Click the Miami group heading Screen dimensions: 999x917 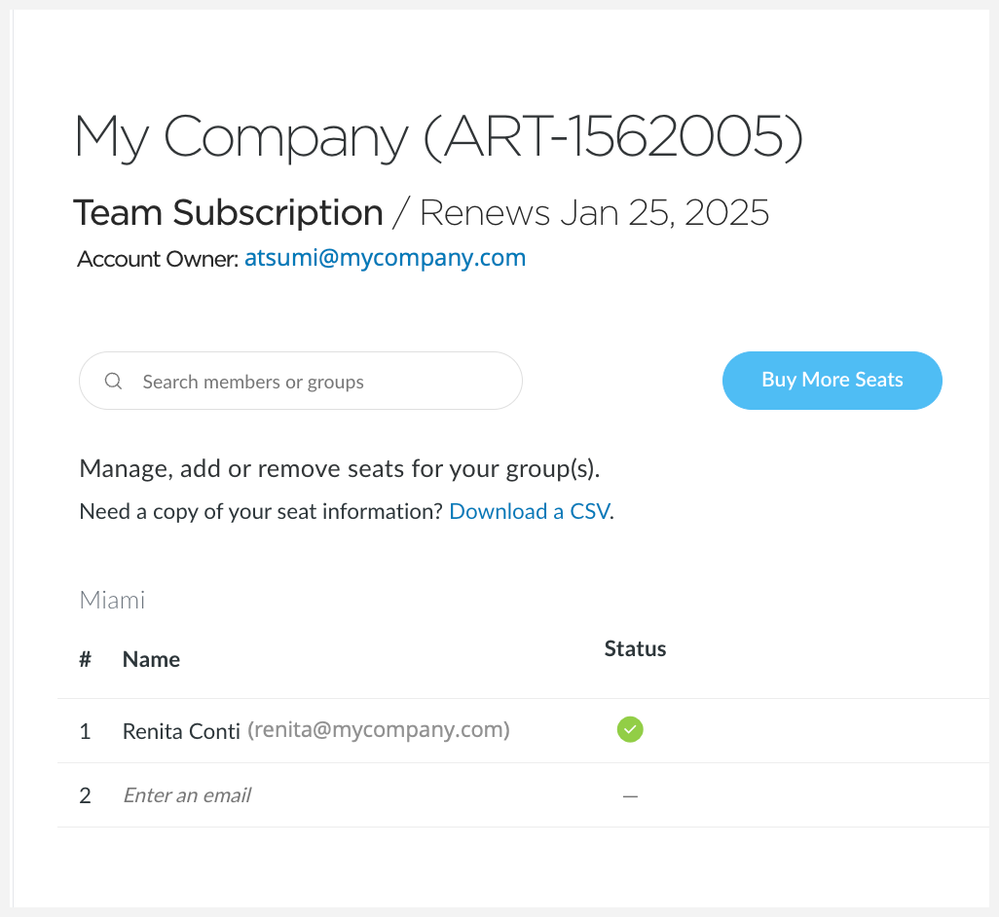[112, 600]
